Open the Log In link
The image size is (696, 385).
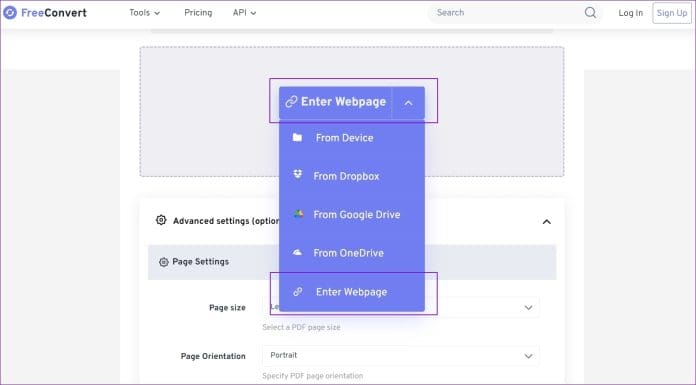[x=630, y=13]
